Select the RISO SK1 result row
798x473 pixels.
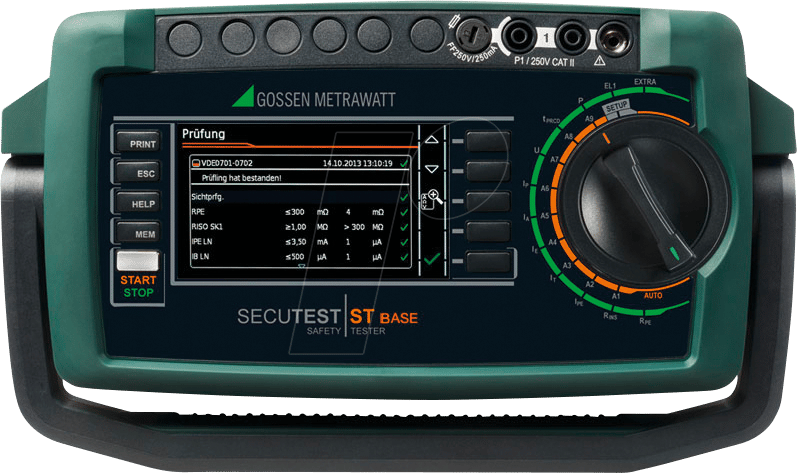300,227
